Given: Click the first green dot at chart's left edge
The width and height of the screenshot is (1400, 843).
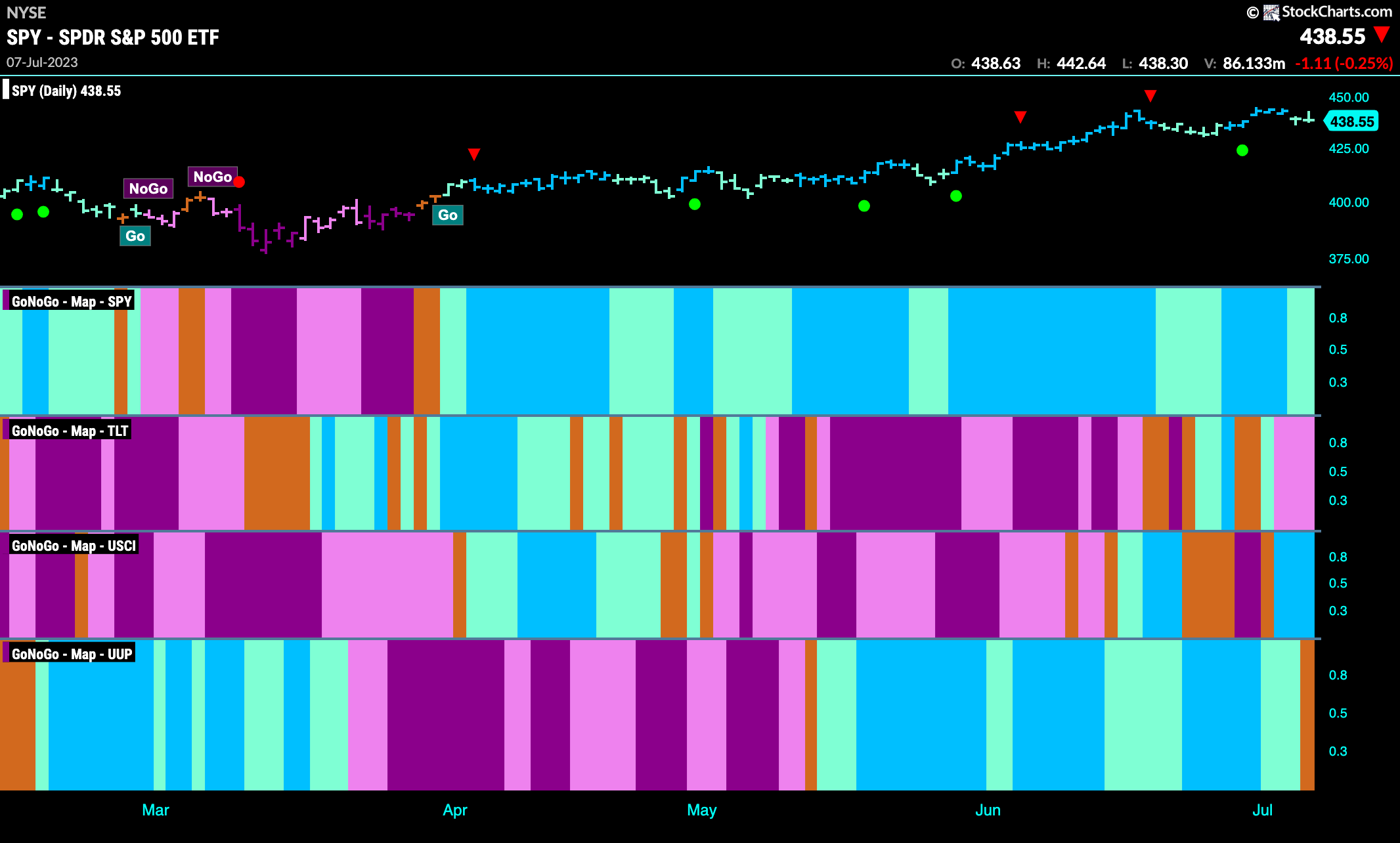Looking at the screenshot, I should [x=17, y=214].
